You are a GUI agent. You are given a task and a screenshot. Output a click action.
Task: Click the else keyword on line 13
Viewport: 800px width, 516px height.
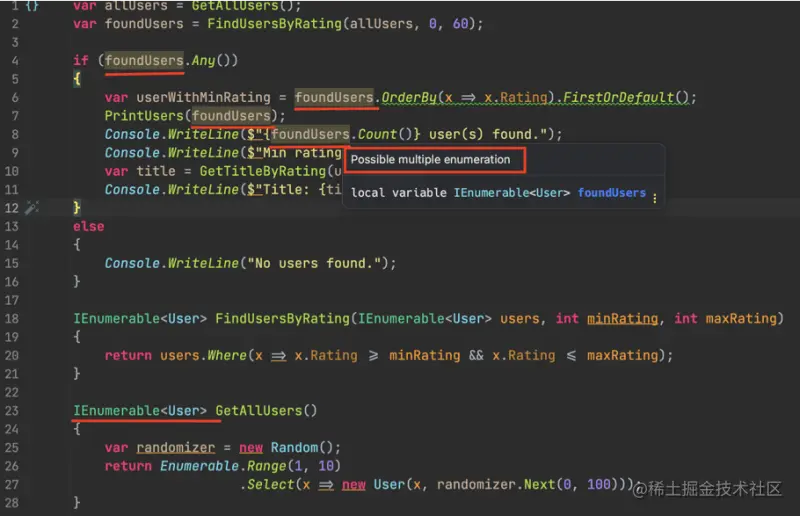tap(89, 226)
